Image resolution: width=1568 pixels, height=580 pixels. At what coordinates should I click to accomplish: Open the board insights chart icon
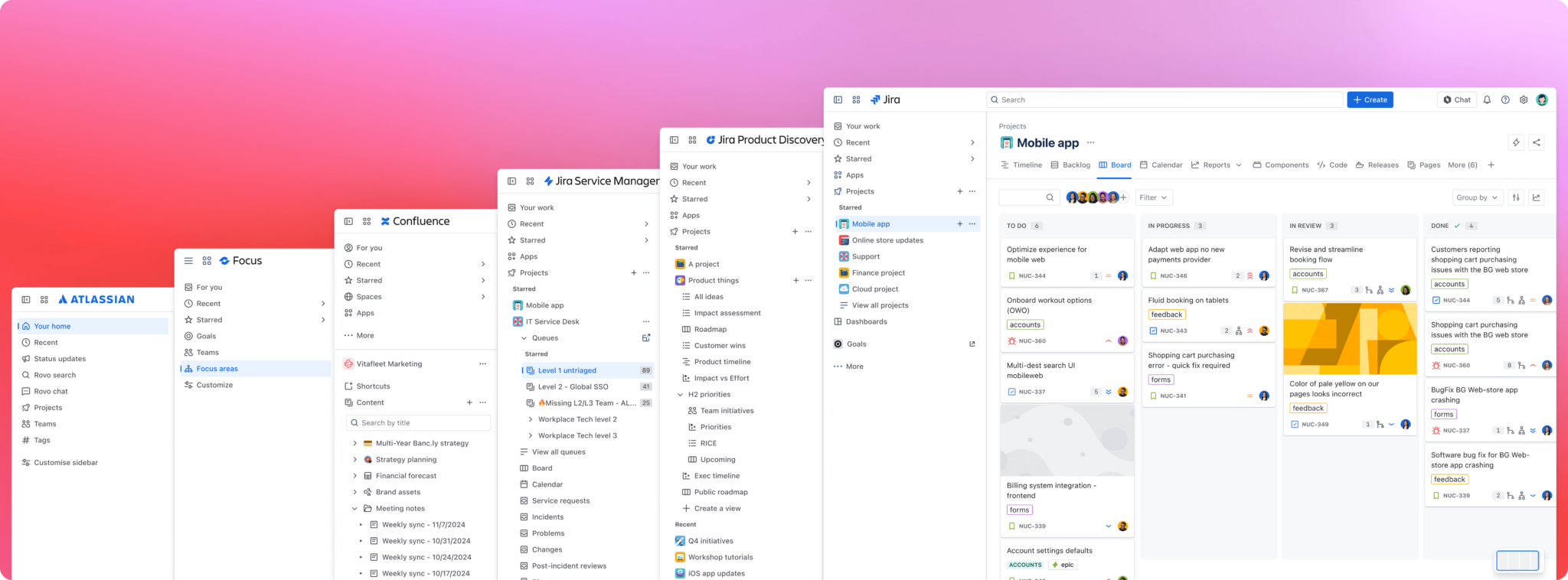click(1536, 197)
